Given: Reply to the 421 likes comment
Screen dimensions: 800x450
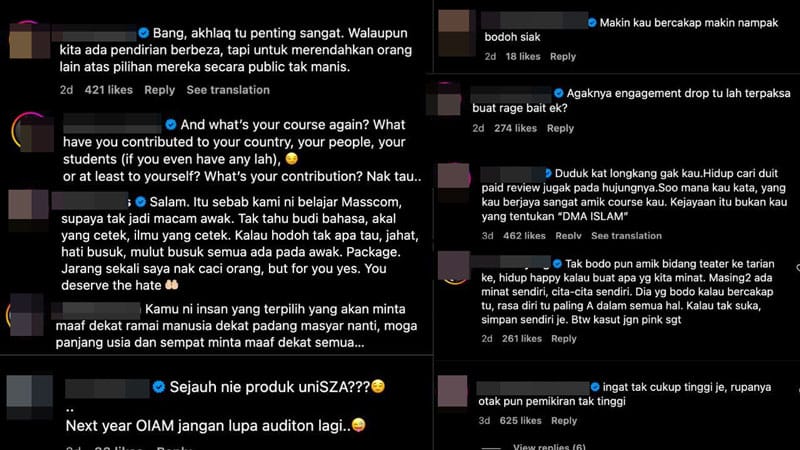Looking at the screenshot, I should (159, 90).
